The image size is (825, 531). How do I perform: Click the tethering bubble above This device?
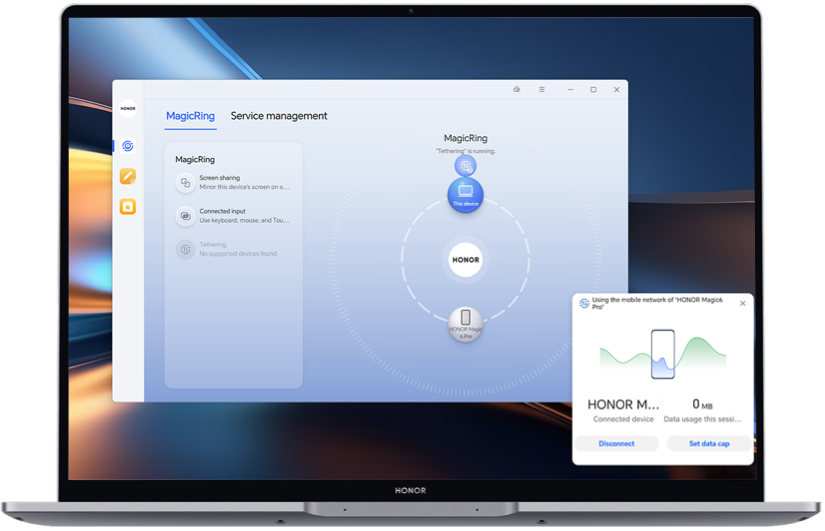(465, 166)
